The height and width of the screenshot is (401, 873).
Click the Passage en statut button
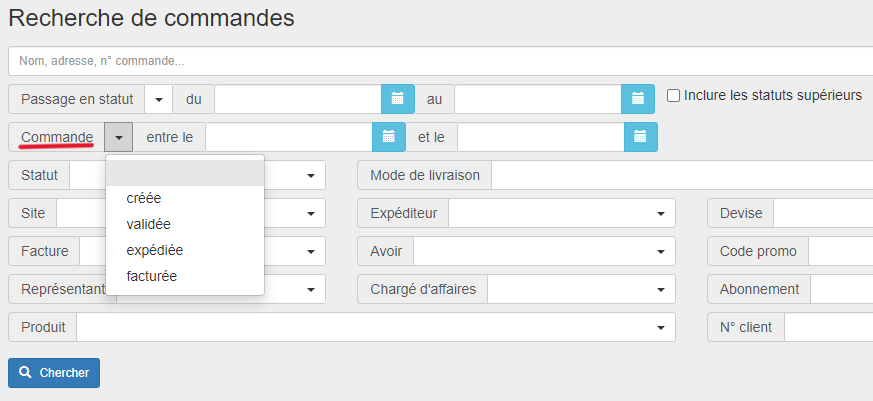point(77,98)
